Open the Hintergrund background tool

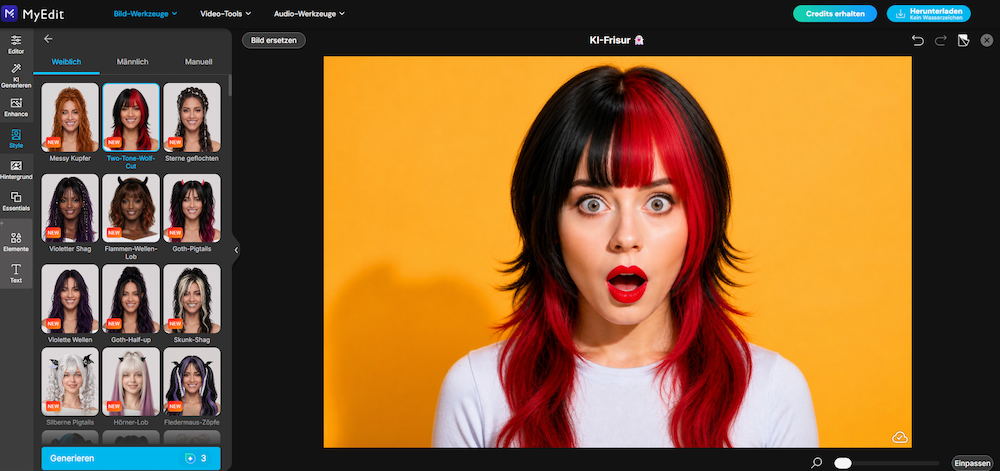tap(16, 170)
